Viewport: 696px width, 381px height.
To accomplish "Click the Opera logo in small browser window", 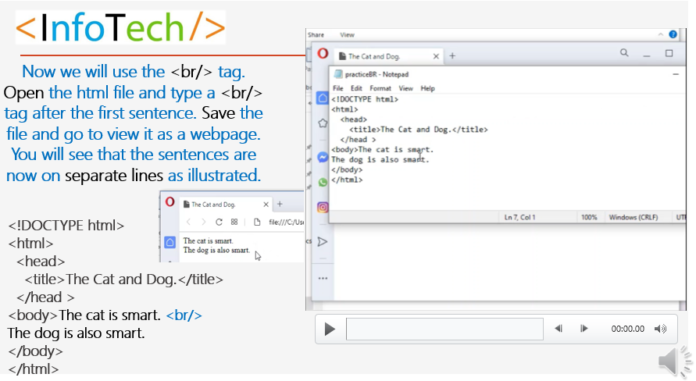I will pos(170,202).
